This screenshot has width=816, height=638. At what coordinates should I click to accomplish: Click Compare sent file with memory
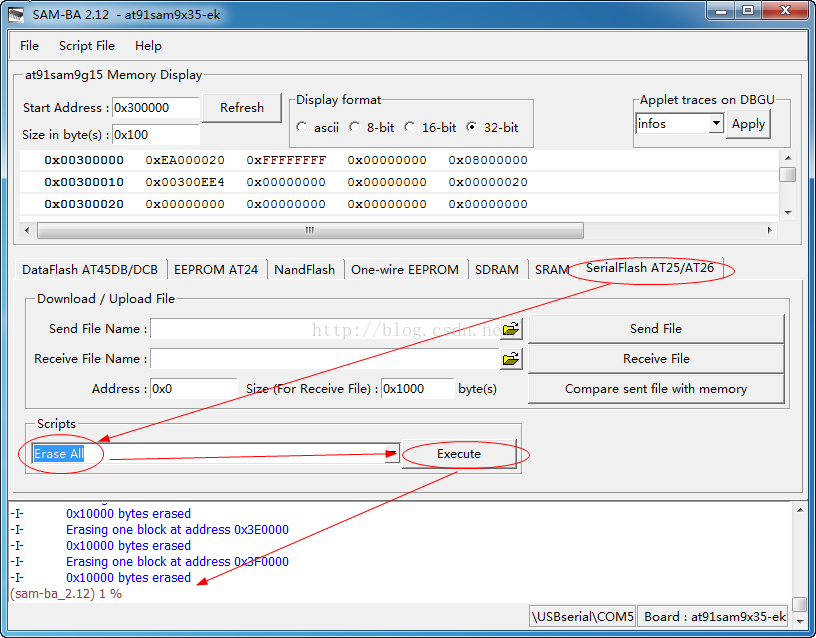tap(656, 389)
